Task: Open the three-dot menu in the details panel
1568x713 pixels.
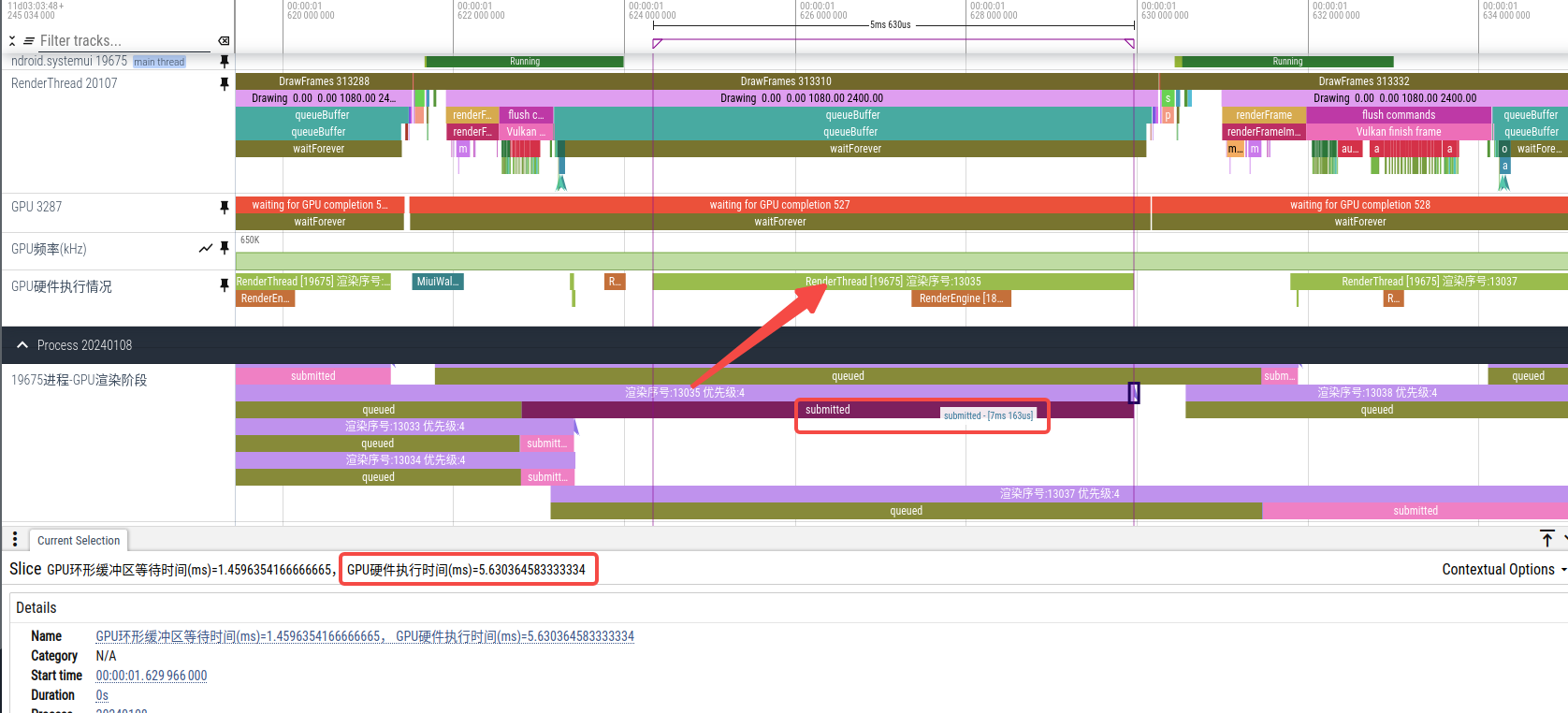Action: point(15,539)
